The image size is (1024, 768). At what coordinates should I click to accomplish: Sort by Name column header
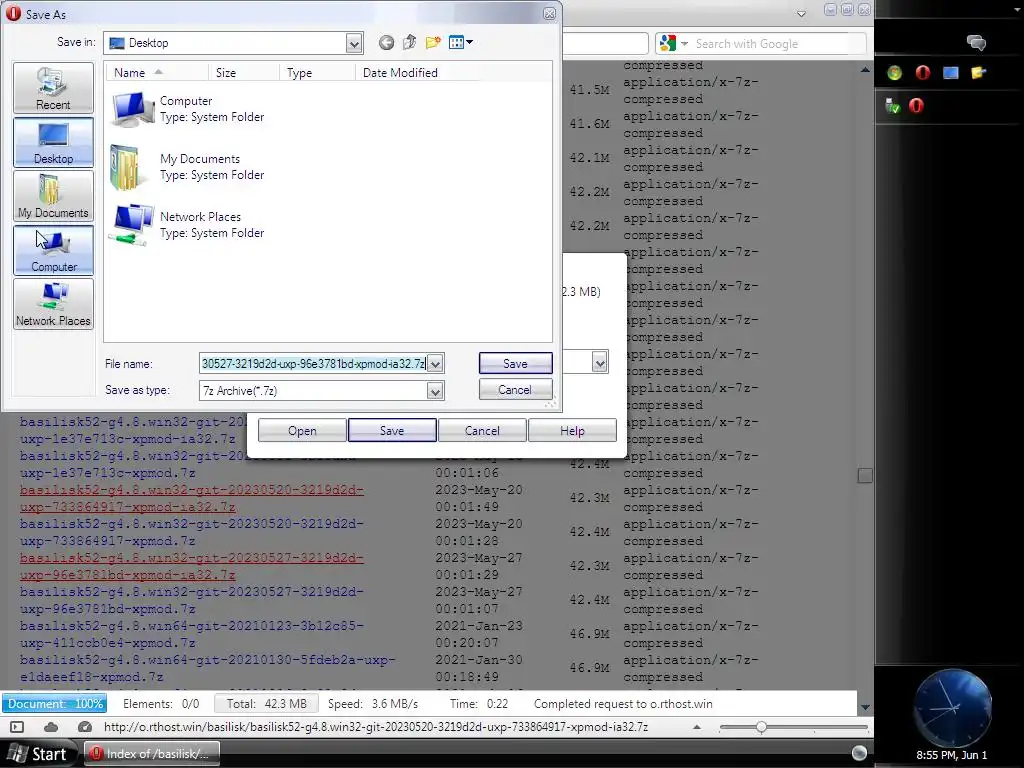(158, 72)
